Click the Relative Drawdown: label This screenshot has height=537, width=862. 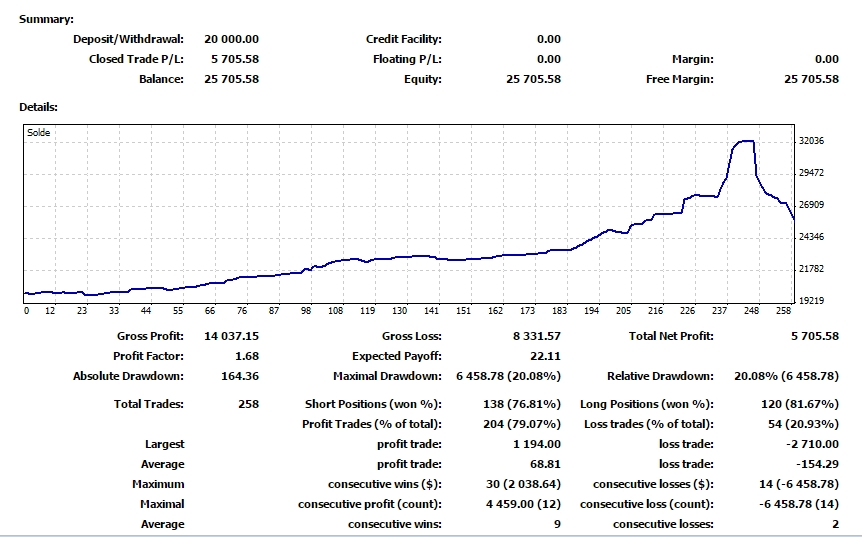(660, 376)
